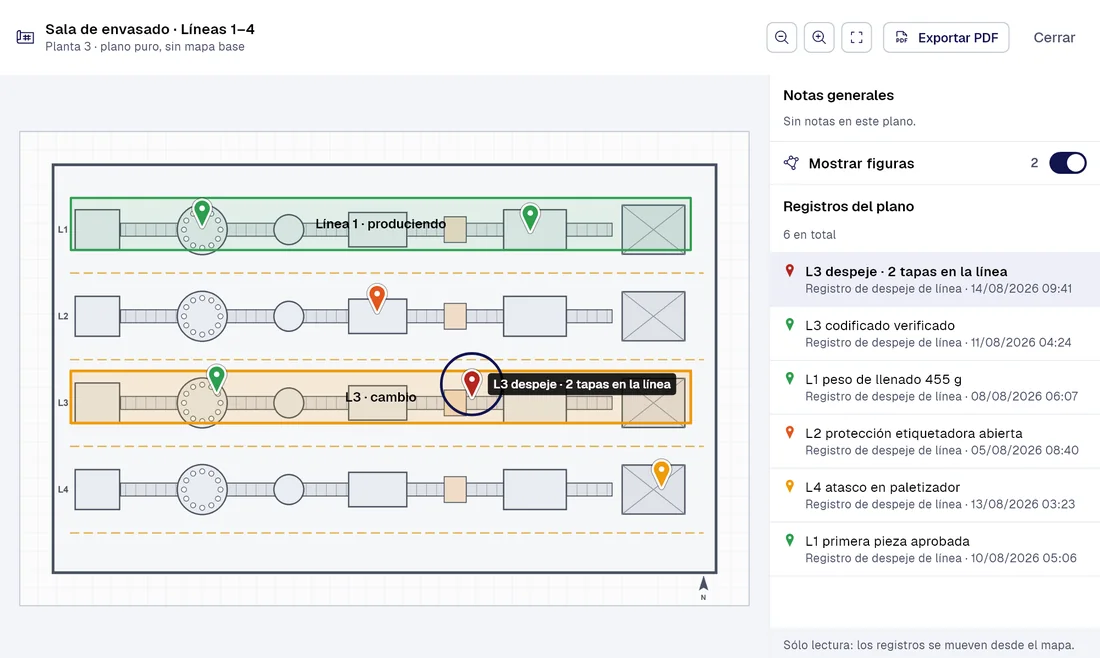Export the plan with Exportar PDF
The width and height of the screenshot is (1100, 658).
point(946,37)
